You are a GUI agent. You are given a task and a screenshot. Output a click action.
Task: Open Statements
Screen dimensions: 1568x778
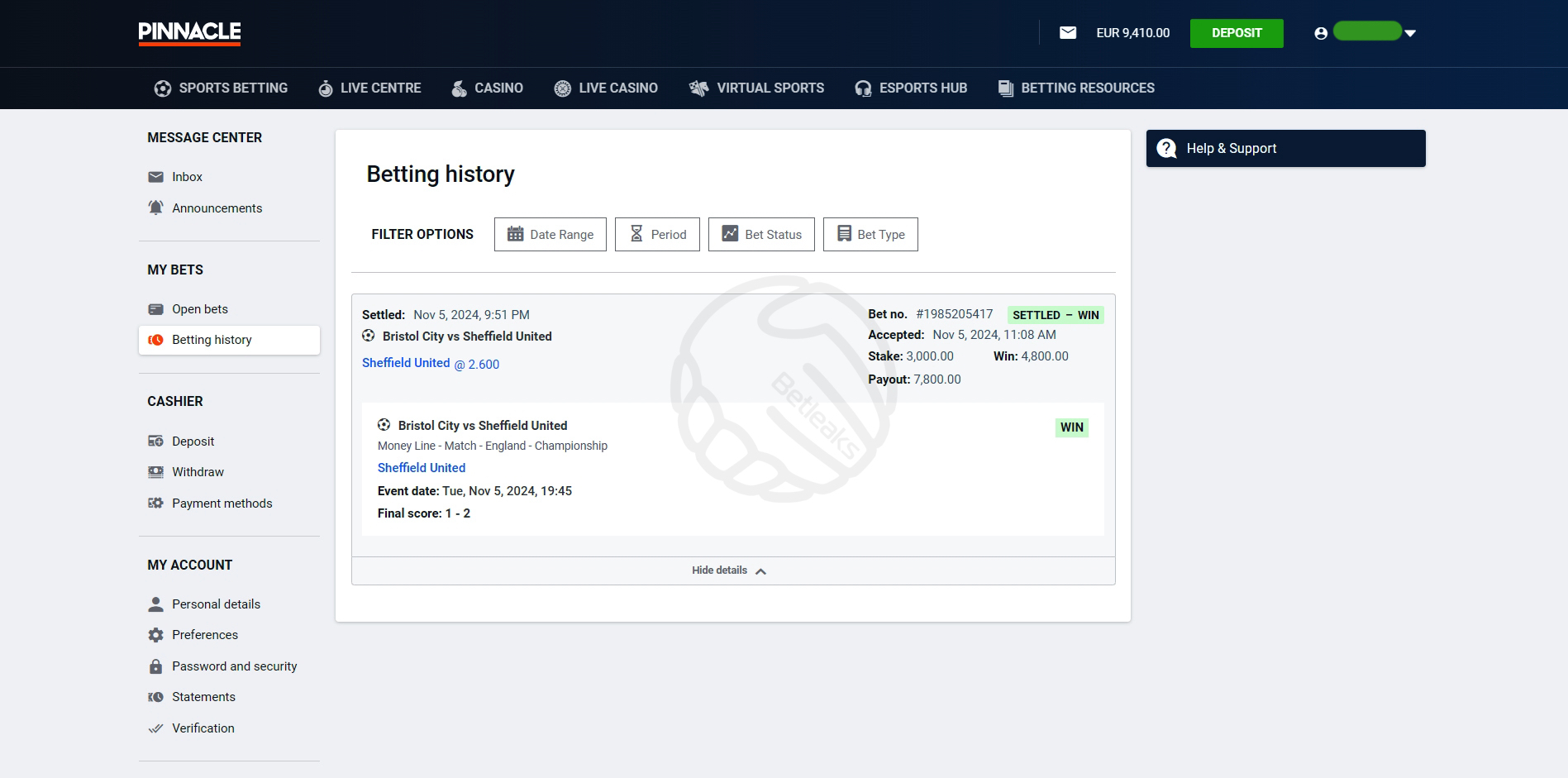click(203, 697)
